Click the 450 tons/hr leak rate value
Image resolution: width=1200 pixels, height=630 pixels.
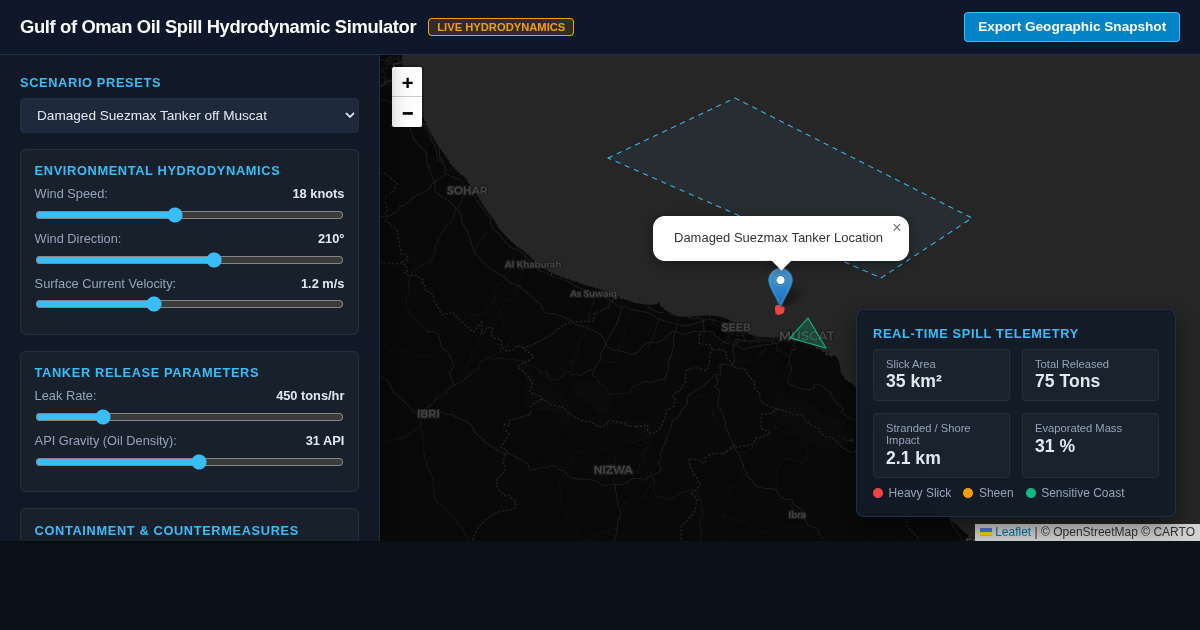coord(310,395)
